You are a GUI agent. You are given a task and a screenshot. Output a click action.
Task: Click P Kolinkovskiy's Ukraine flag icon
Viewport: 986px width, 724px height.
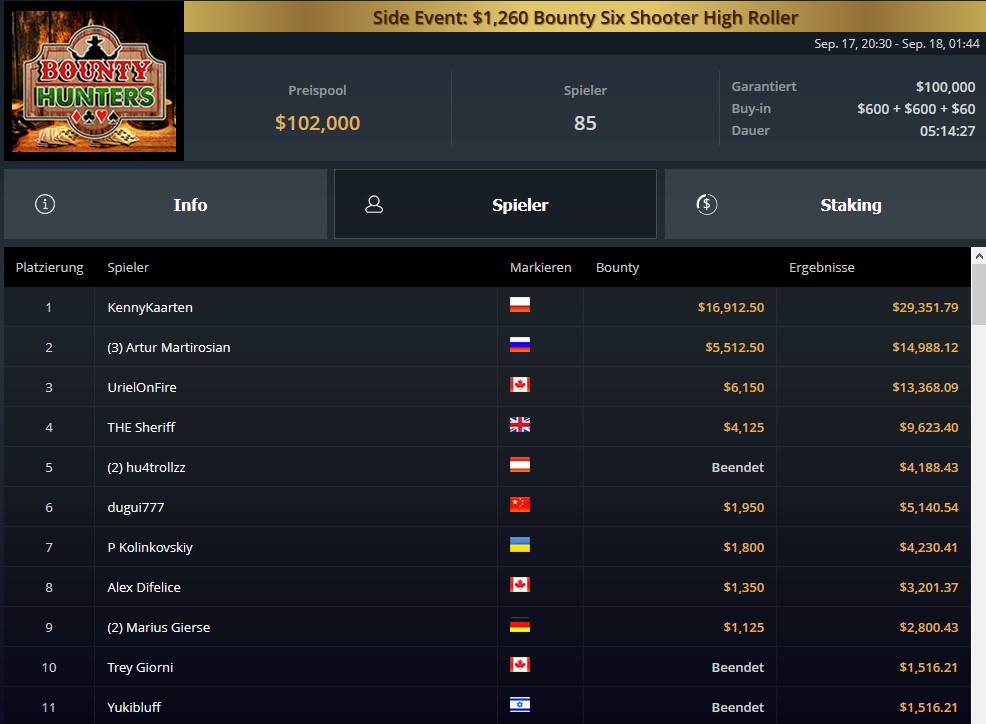(x=519, y=545)
